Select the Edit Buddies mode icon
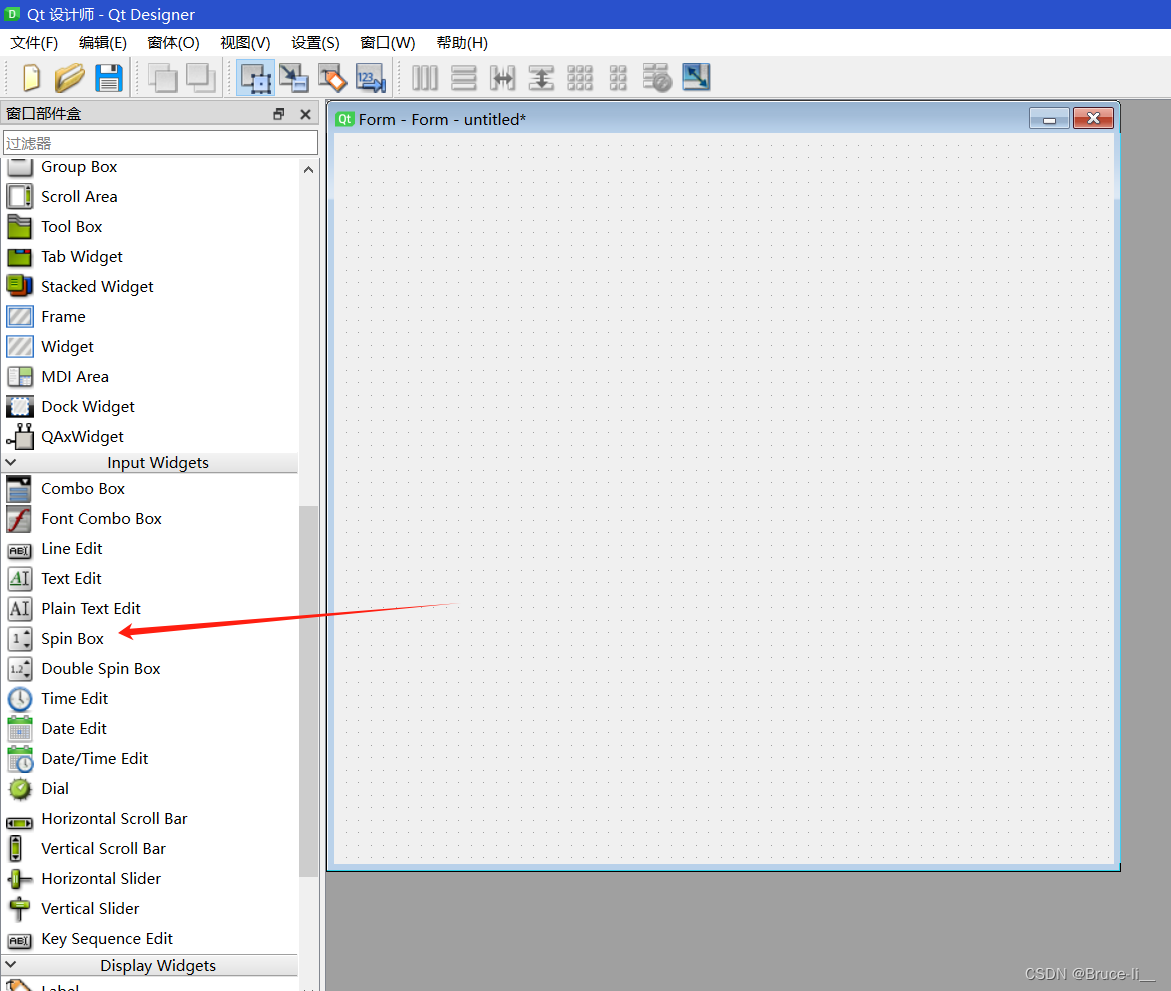Image resolution: width=1171 pixels, height=991 pixels. coord(332,78)
